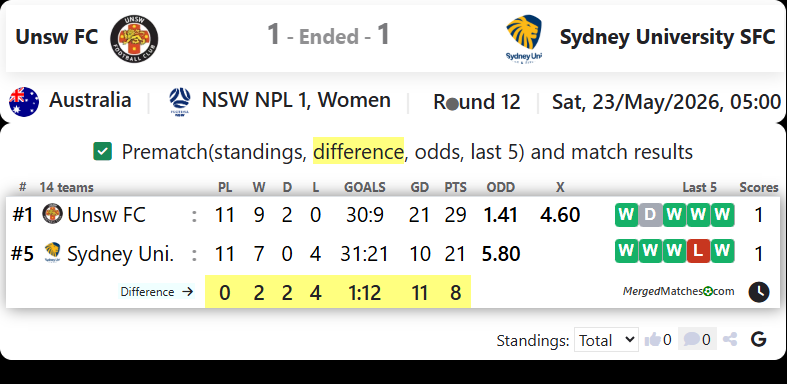Click the NSW NPL league logo
The height and width of the screenshot is (384, 787).
[180, 102]
